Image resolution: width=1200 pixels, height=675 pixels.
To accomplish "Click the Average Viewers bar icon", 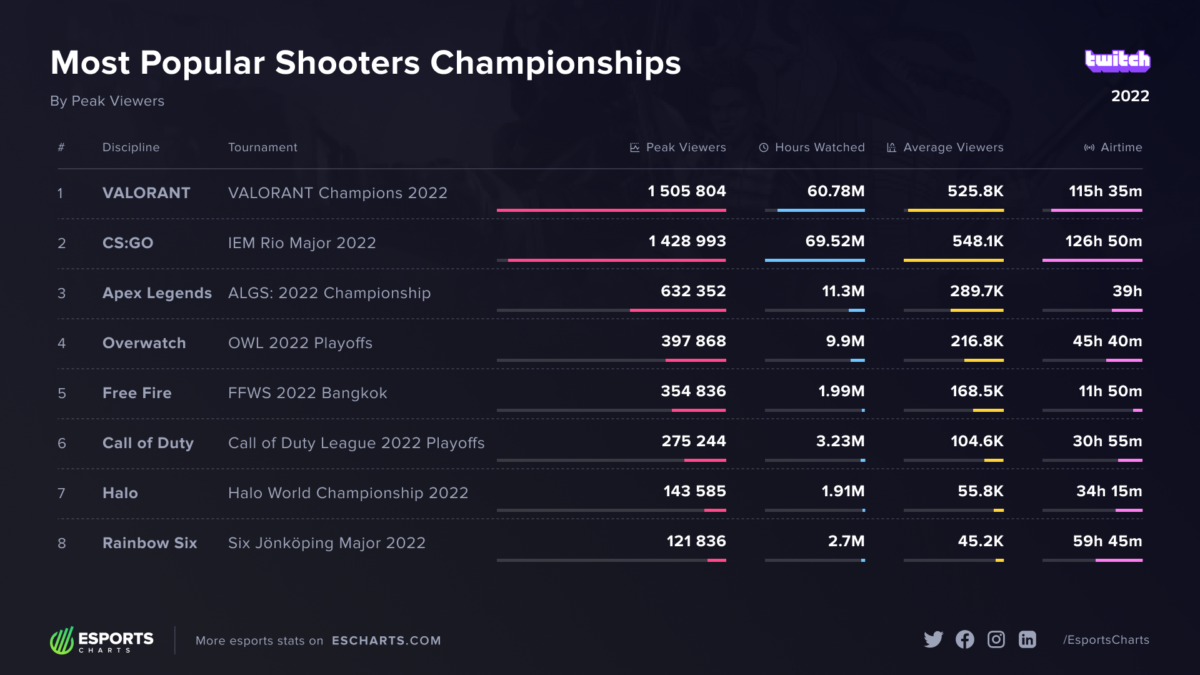I will [x=891, y=148].
